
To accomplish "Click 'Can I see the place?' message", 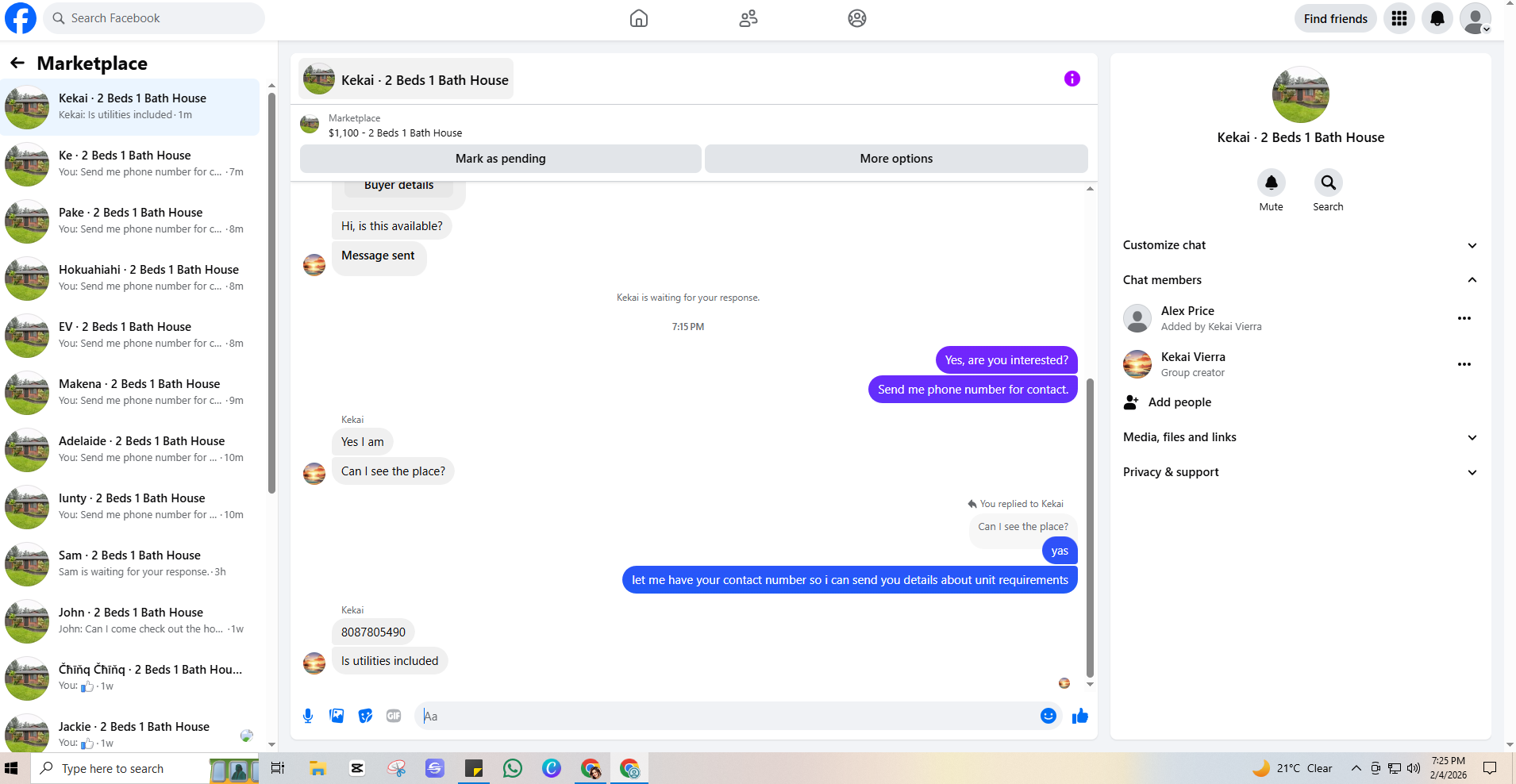I will pos(393,471).
